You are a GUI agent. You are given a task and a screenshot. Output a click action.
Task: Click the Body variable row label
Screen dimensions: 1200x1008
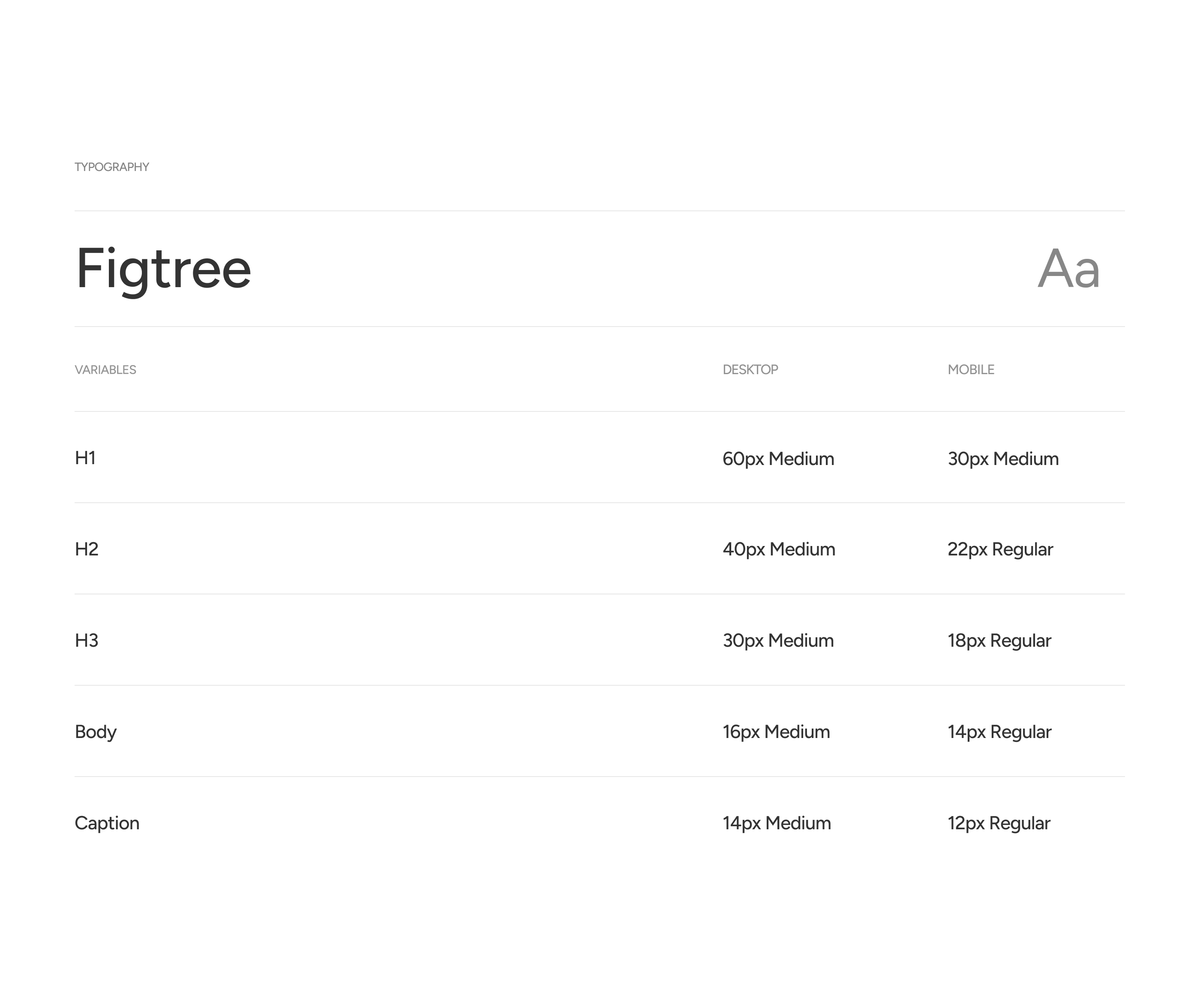click(96, 732)
